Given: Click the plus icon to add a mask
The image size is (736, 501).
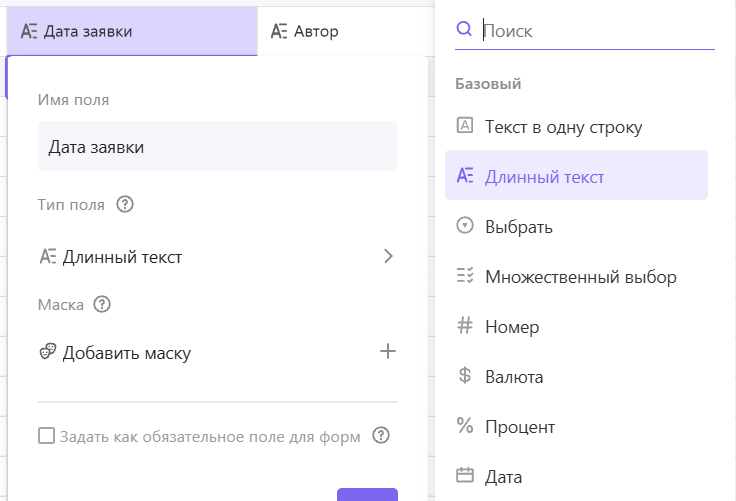Looking at the screenshot, I should point(388,351).
